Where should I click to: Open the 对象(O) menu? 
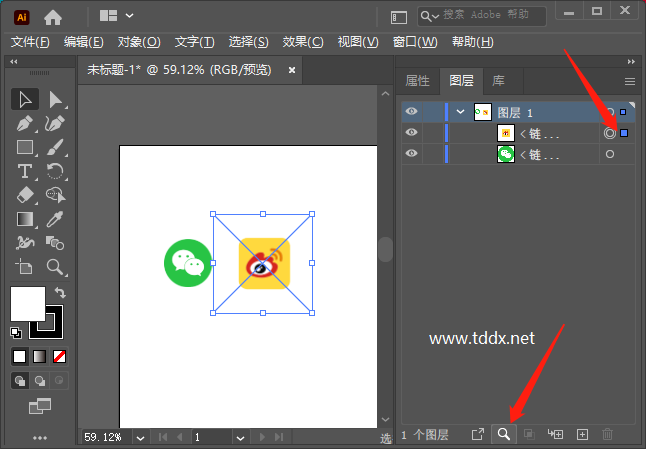pyautogui.click(x=139, y=42)
